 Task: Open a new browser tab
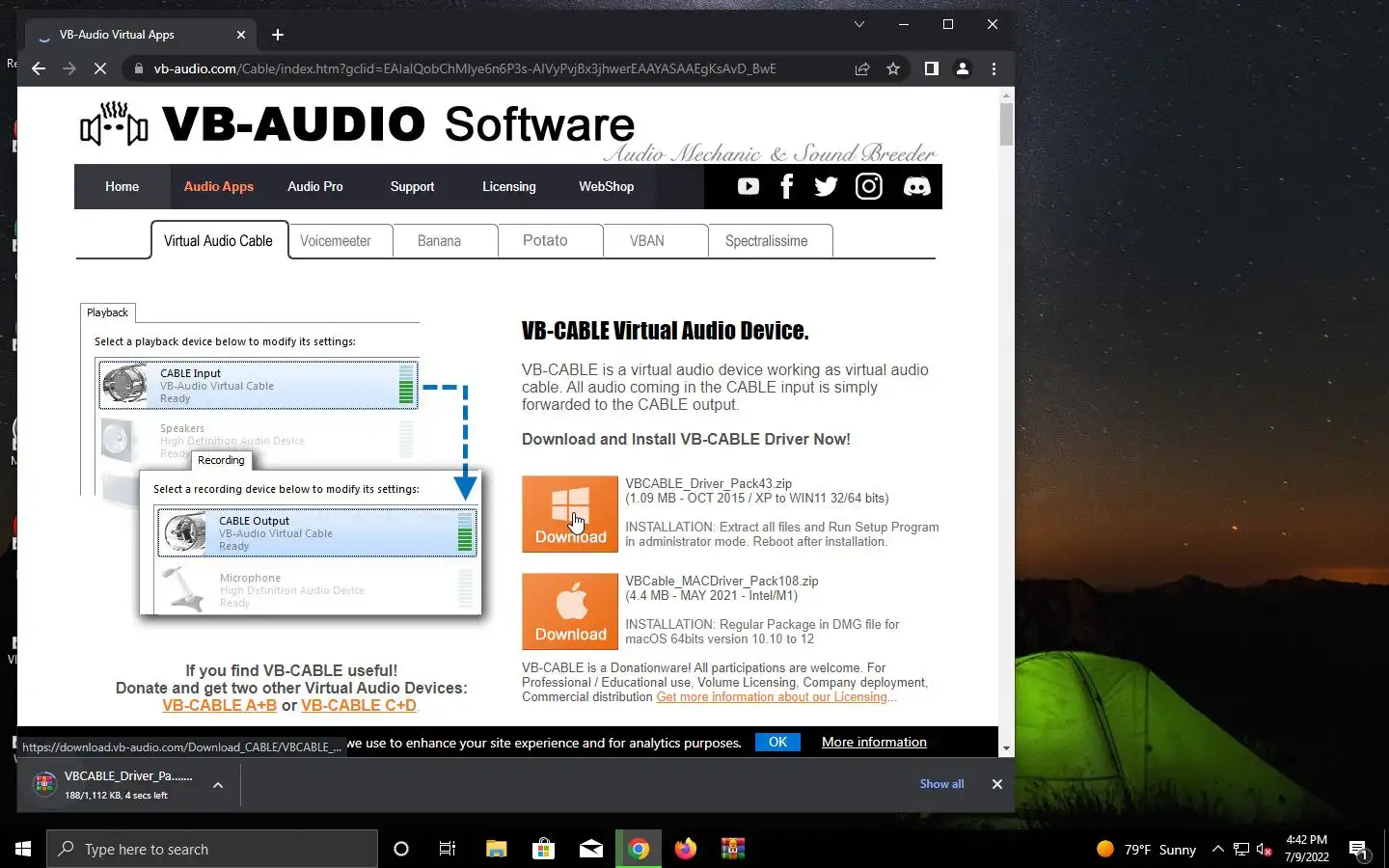(278, 35)
